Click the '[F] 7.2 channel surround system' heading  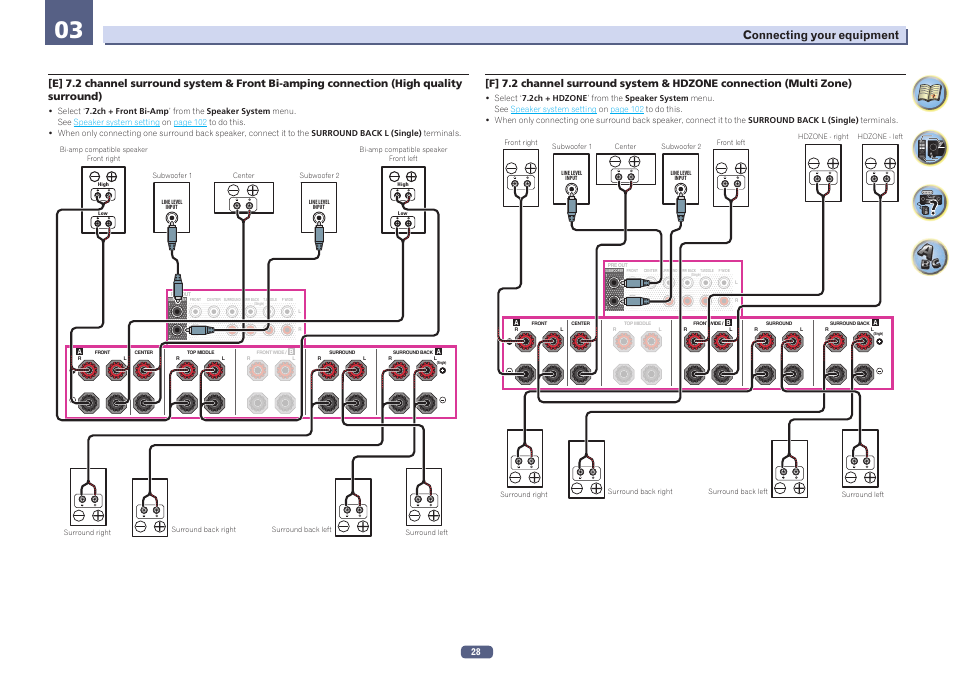[668, 83]
